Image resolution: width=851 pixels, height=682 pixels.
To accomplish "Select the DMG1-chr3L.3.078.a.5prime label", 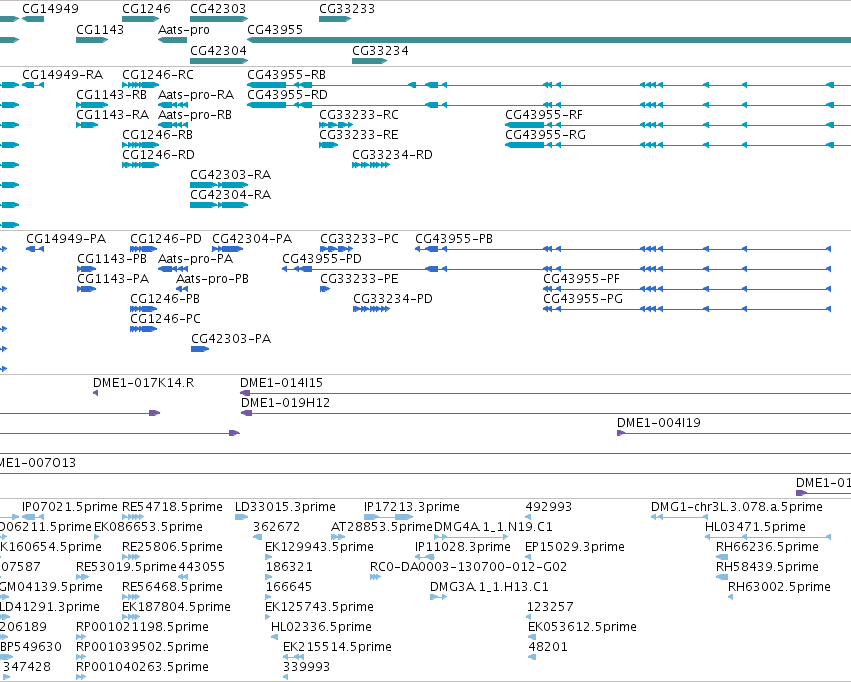I will 736,507.
